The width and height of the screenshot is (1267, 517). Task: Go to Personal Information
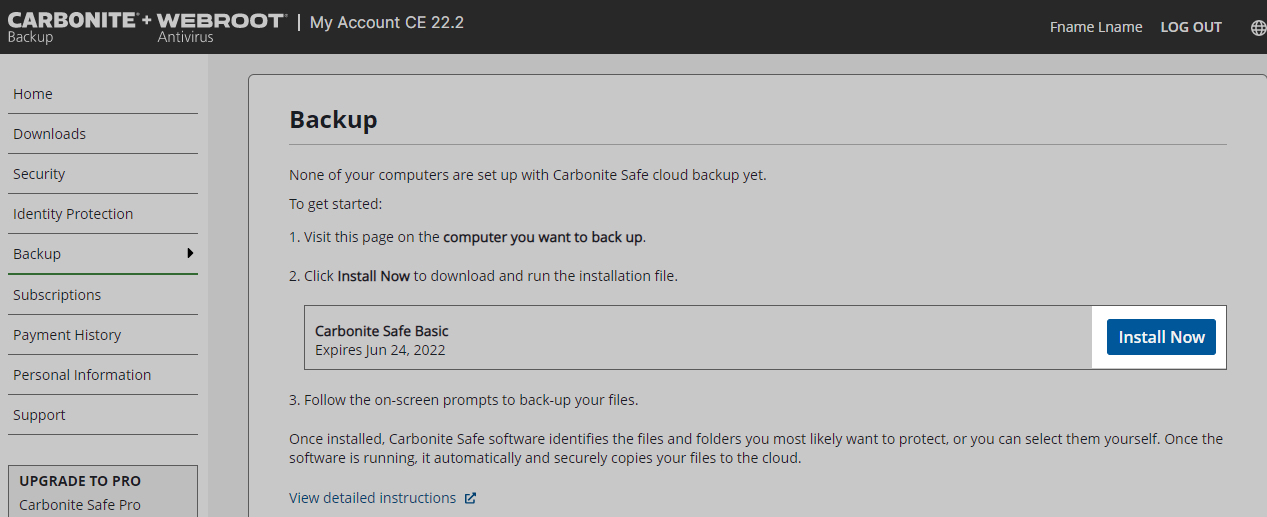pyautogui.click(x=82, y=375)
